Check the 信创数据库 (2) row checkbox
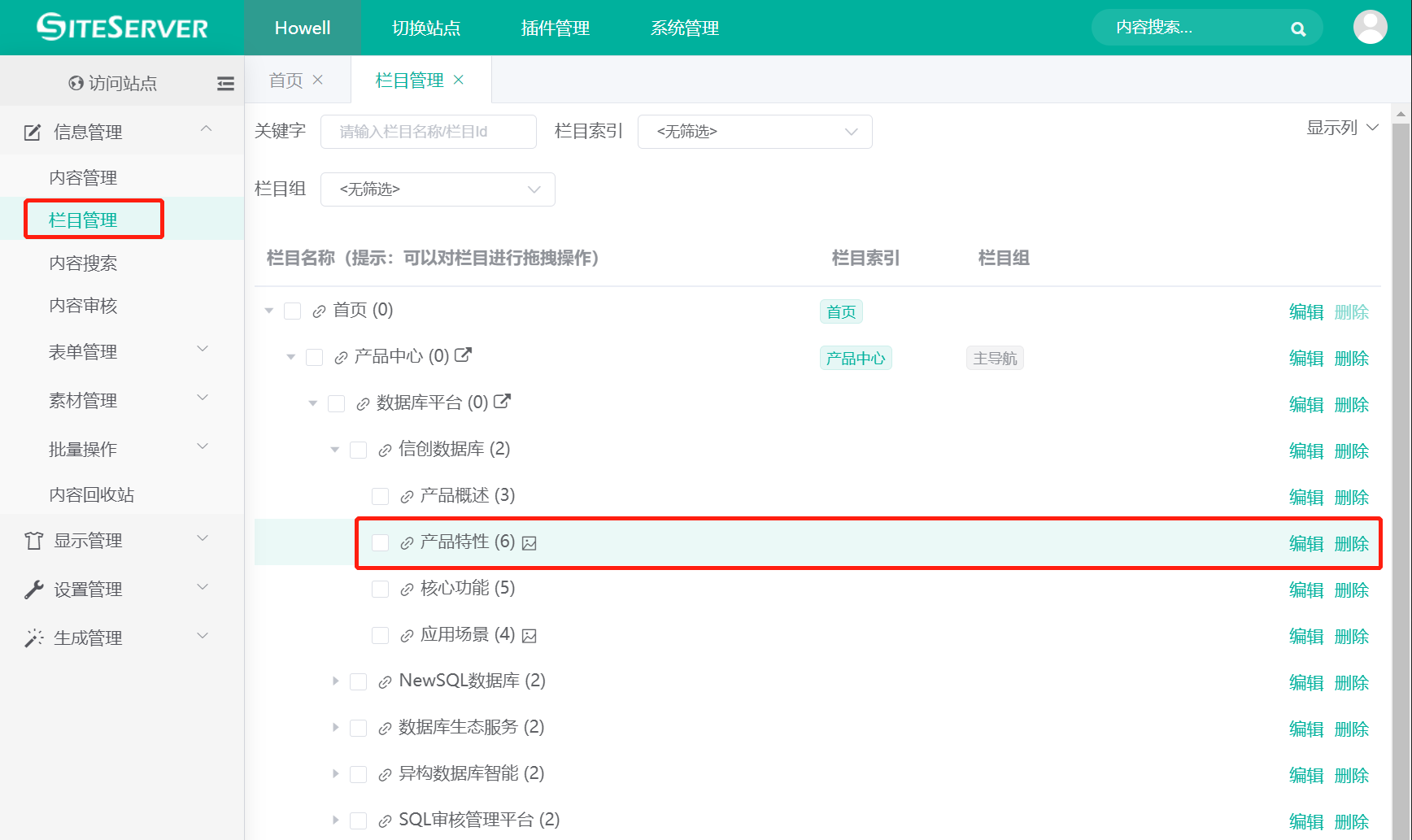This screenshot has width=1412, height=840. tap(359, 450)
